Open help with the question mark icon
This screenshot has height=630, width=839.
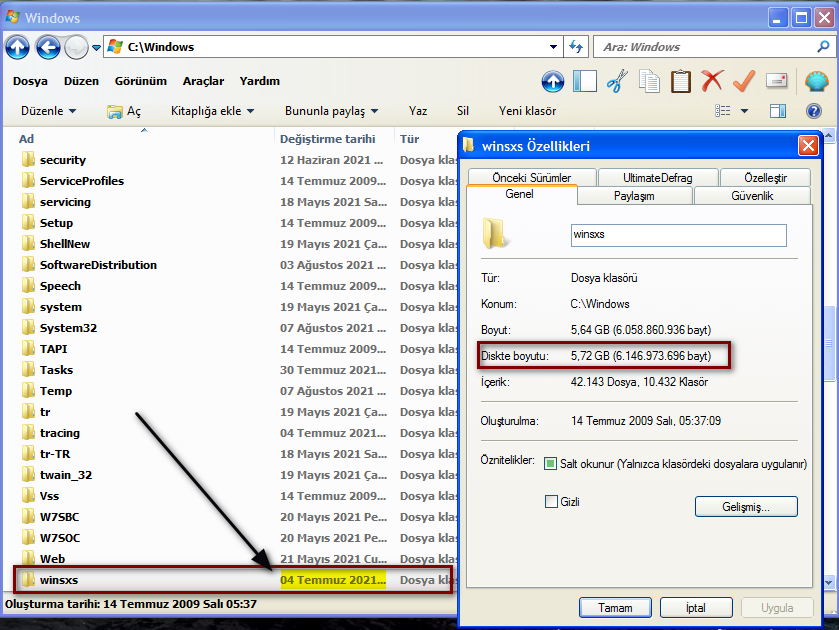(814, 111)
